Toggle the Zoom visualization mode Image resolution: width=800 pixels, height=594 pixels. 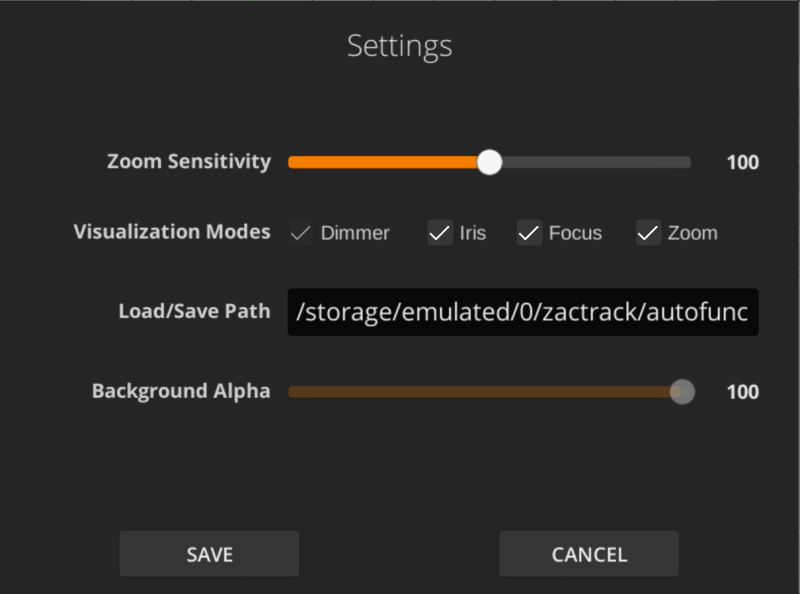[646, 233]
